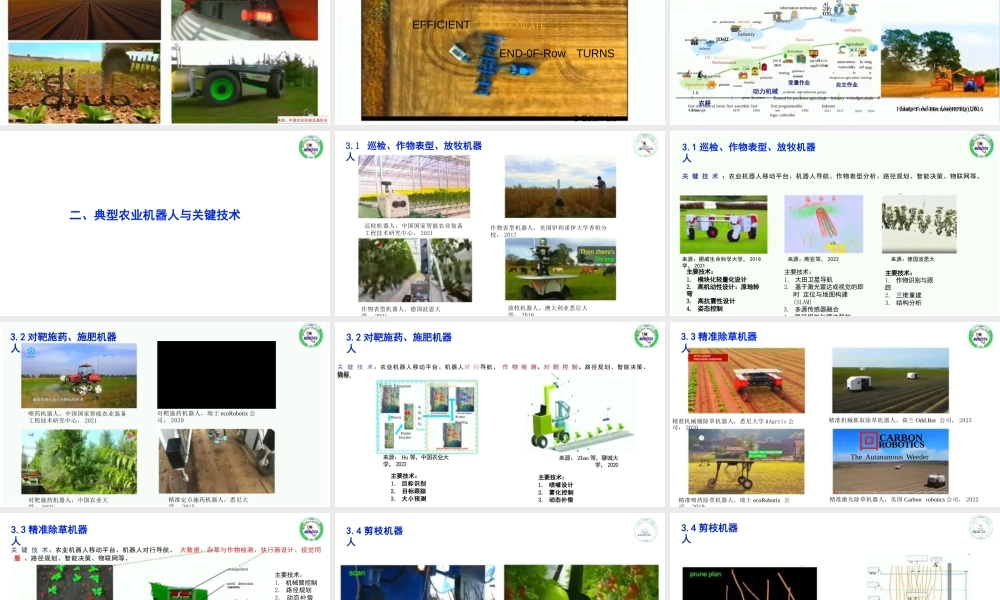
Task: Select the 3.1 slide showing four robot photos
Action: click(x=499, y=223)
